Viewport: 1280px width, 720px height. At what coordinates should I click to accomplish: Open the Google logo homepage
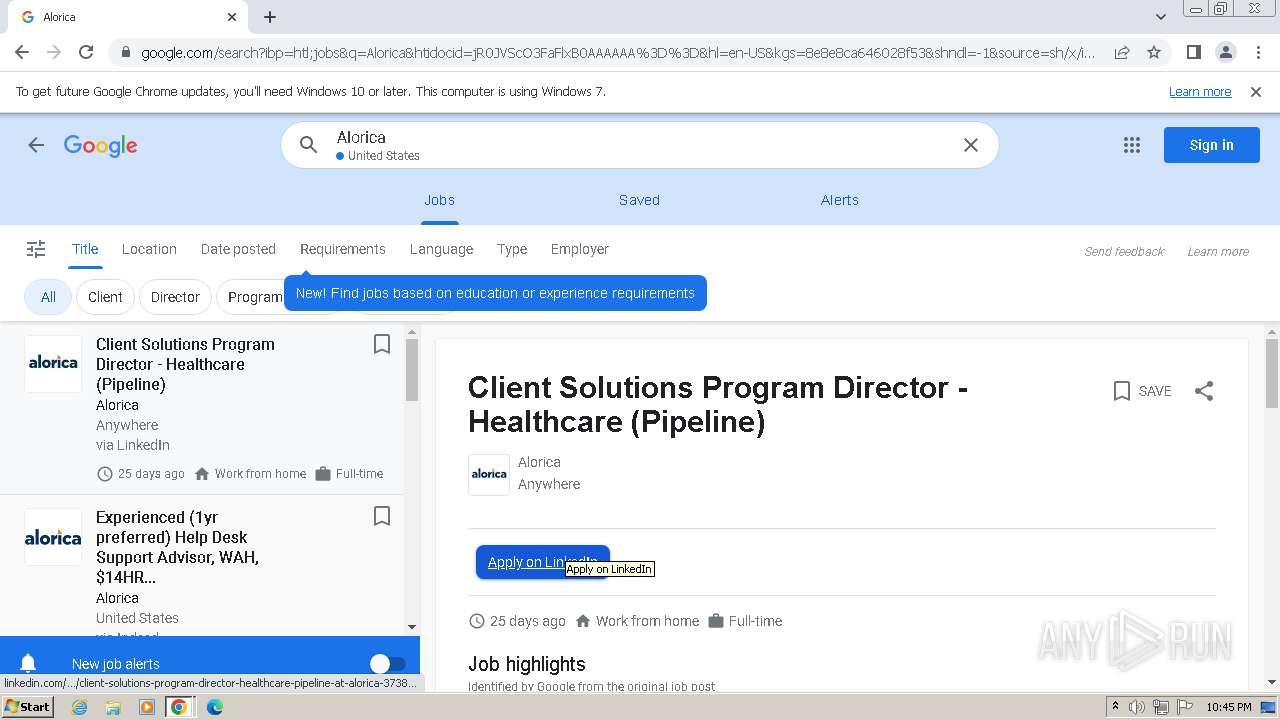point(101,145)
